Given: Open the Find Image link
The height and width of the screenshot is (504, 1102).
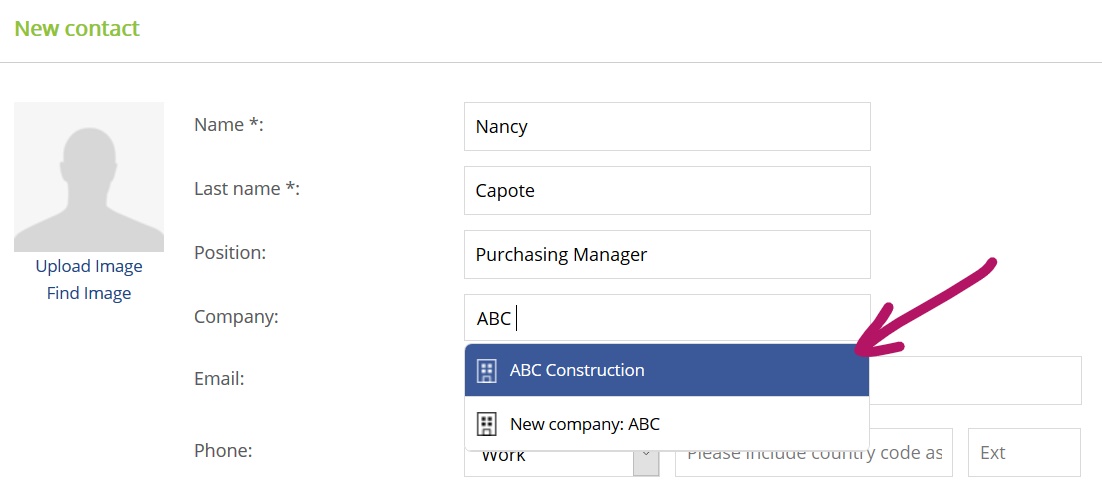Looking at the screenshot, I should pos(89,293).
